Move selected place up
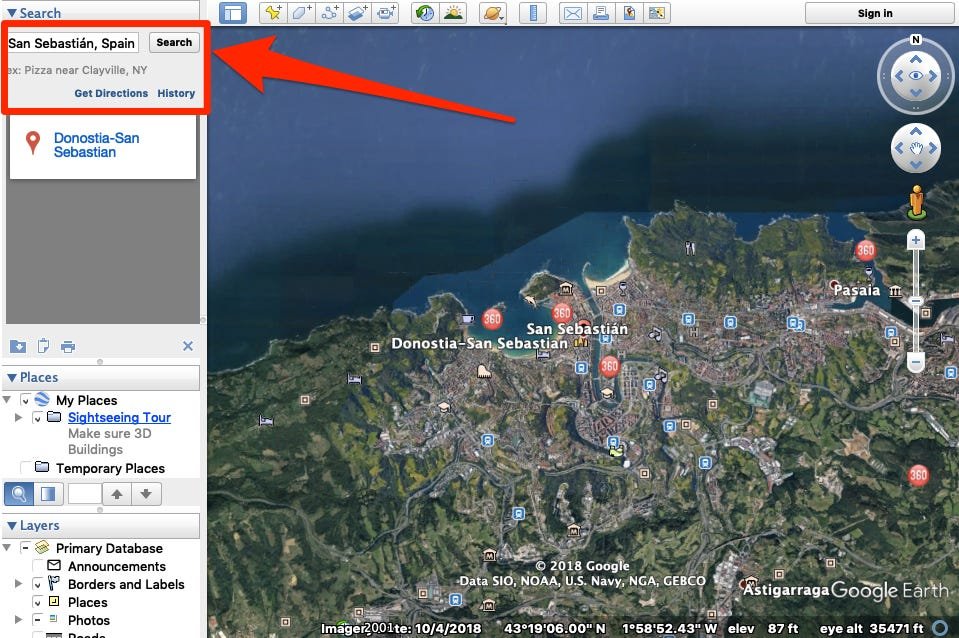 click(117, 494)
